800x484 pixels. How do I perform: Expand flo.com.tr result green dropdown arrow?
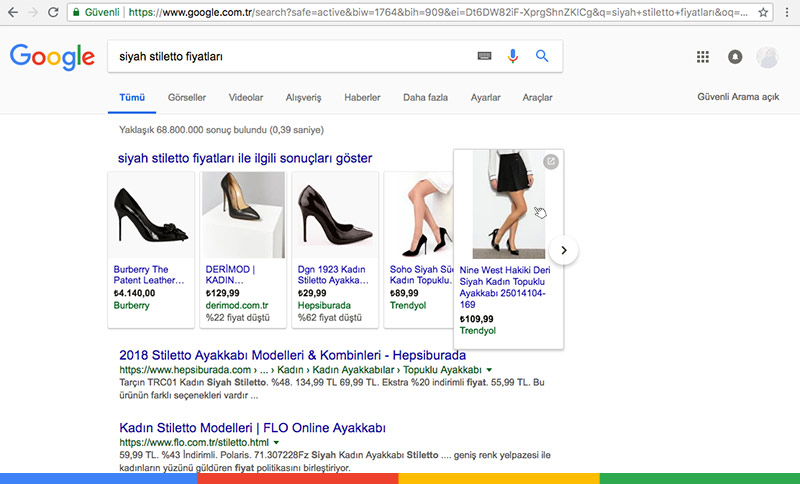tap(277, 442)
